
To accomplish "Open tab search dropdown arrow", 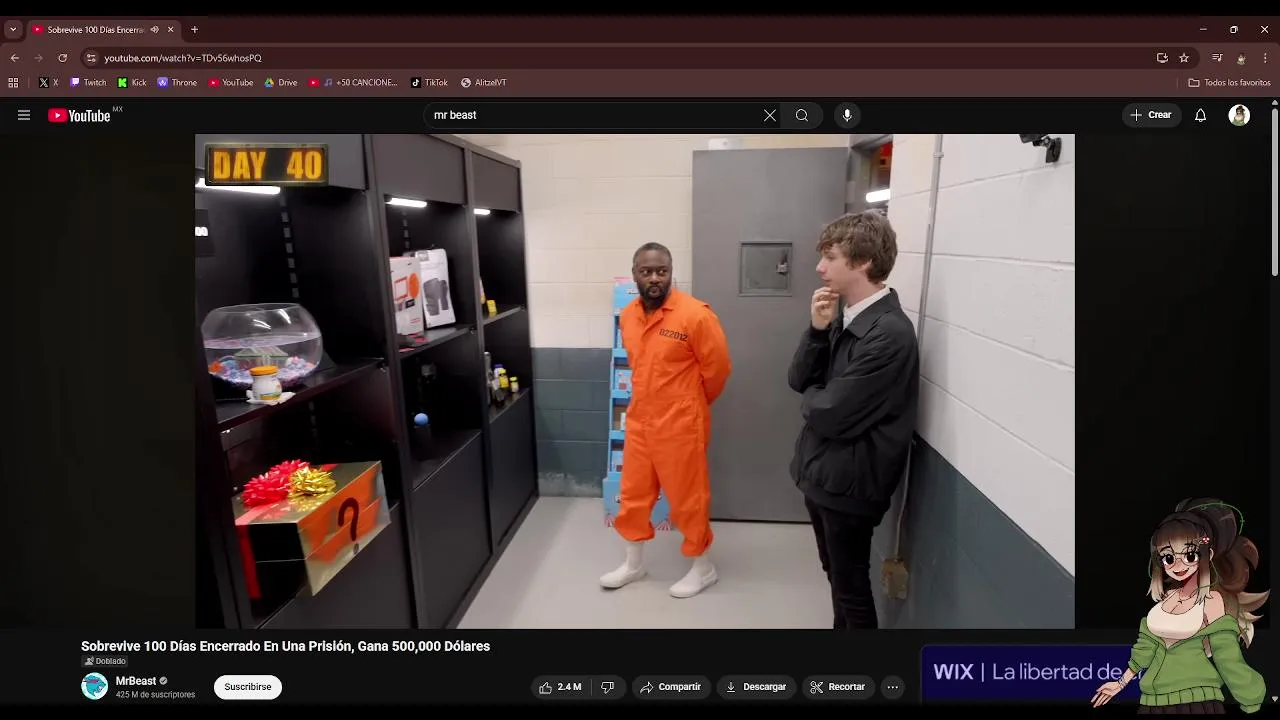I will (13, 30).
